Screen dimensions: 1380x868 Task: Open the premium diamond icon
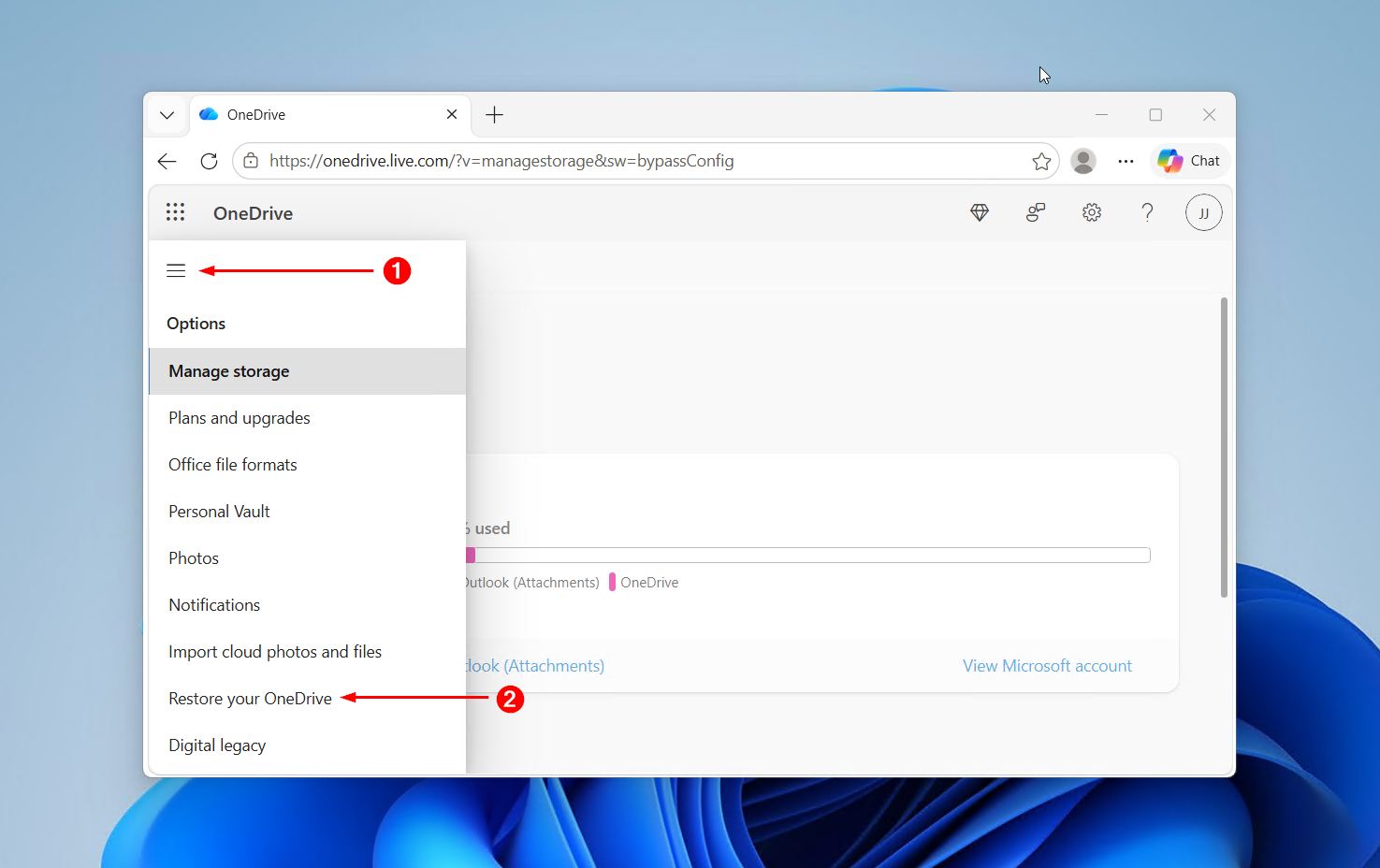click(x=980, y=213)
